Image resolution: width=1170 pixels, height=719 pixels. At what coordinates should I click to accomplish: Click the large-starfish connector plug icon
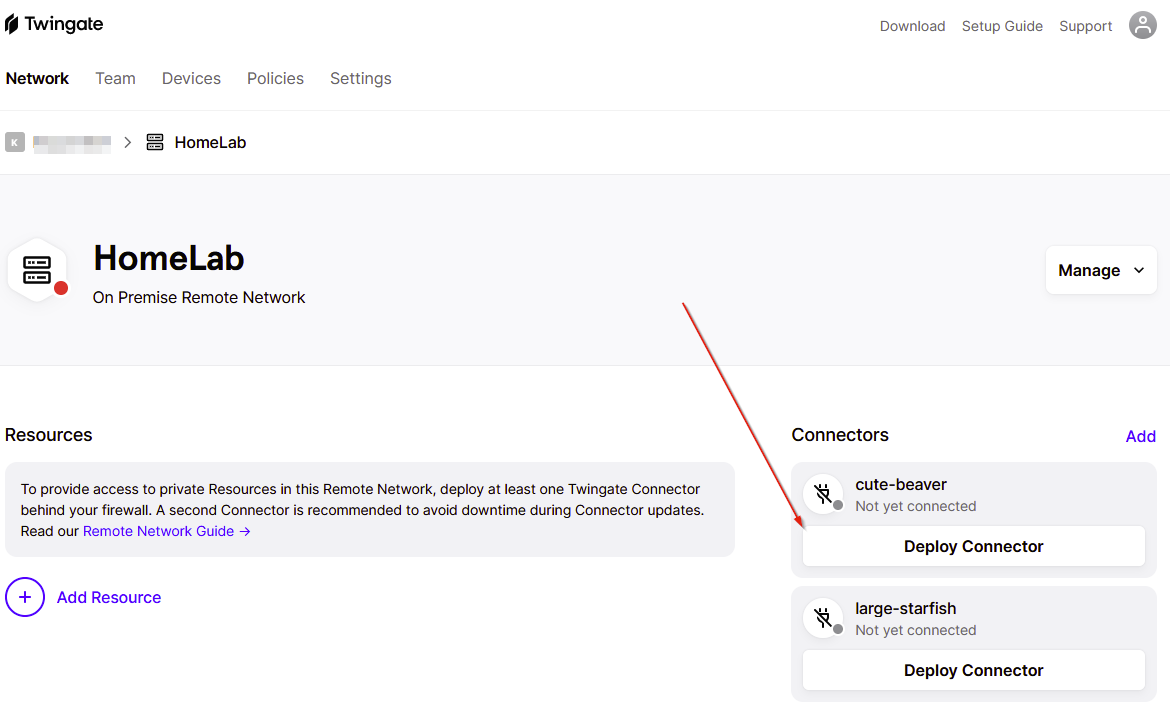[823, 618]
